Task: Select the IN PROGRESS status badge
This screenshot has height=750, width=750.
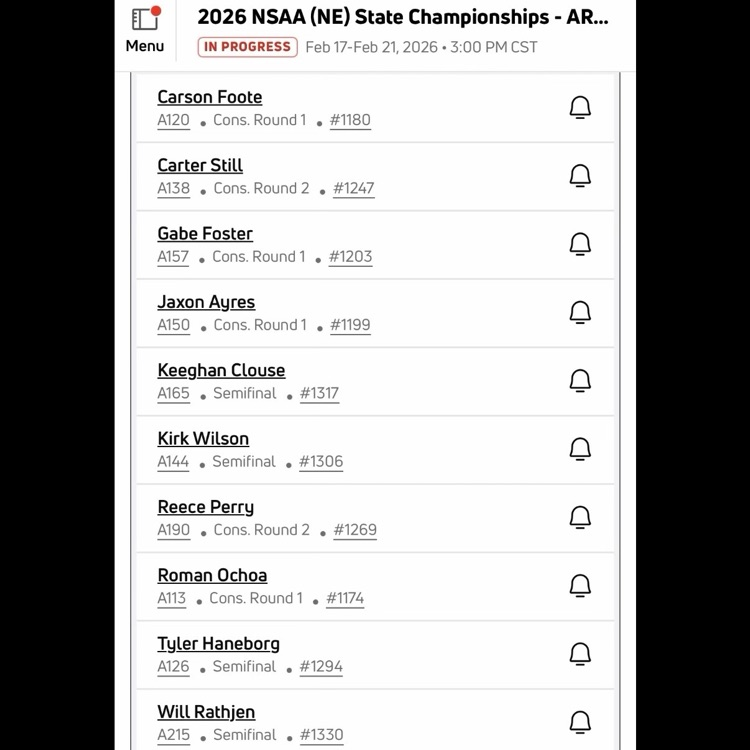Action: 247,47
